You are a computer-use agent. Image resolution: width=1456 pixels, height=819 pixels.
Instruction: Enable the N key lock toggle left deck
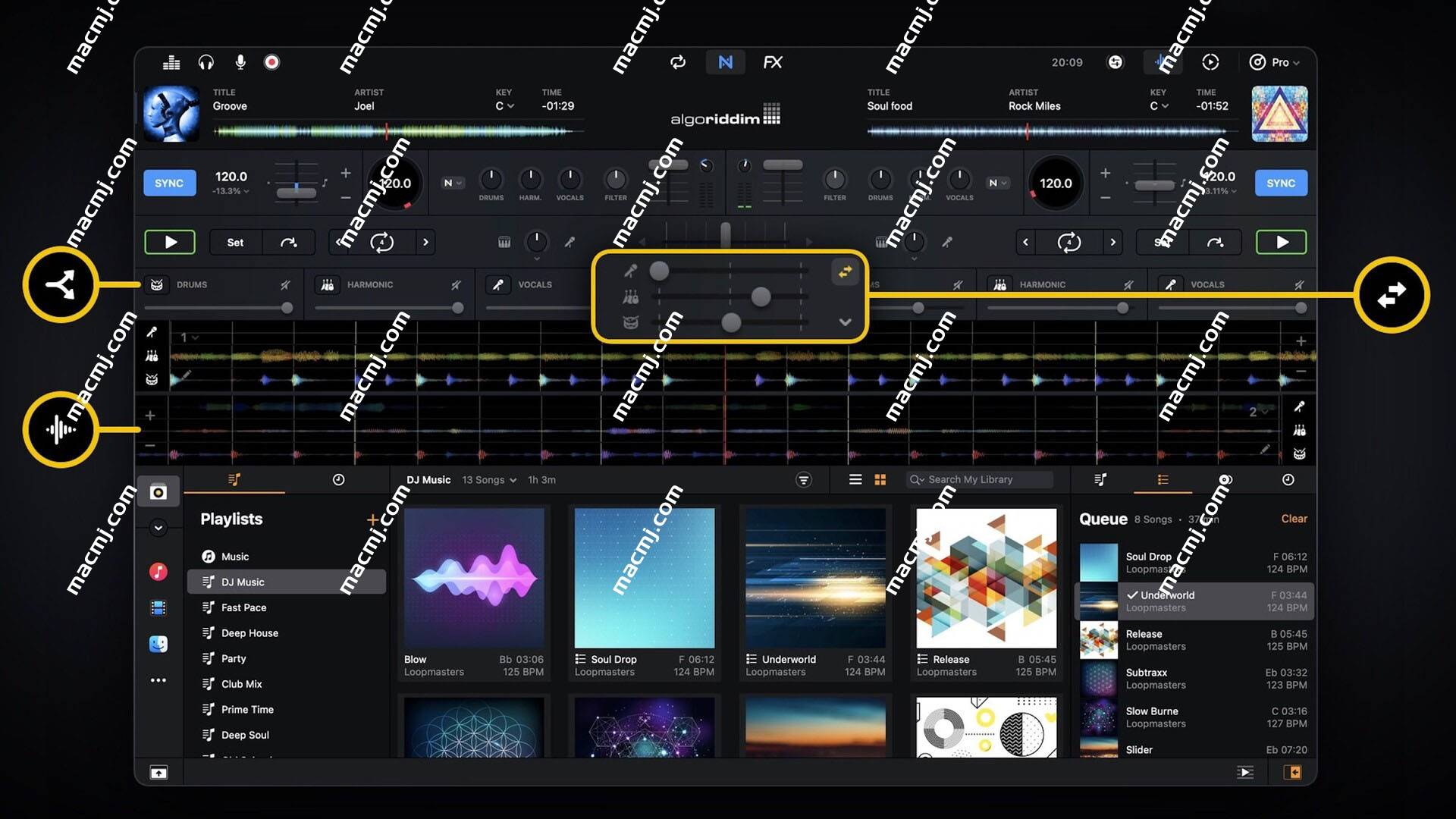[448, 183]
